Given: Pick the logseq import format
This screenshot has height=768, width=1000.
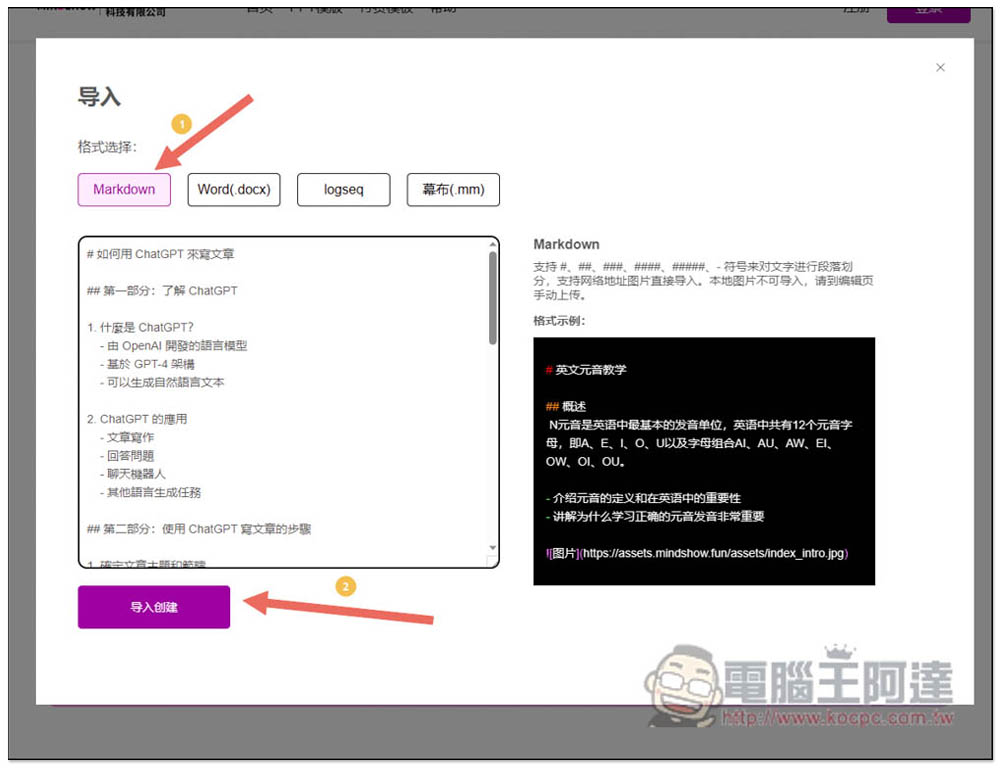Looking at the screenshot, I should [x=344, y=189].
